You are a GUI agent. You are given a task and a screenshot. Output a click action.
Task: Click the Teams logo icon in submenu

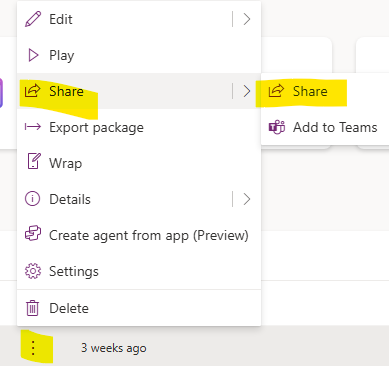point(277,127)
